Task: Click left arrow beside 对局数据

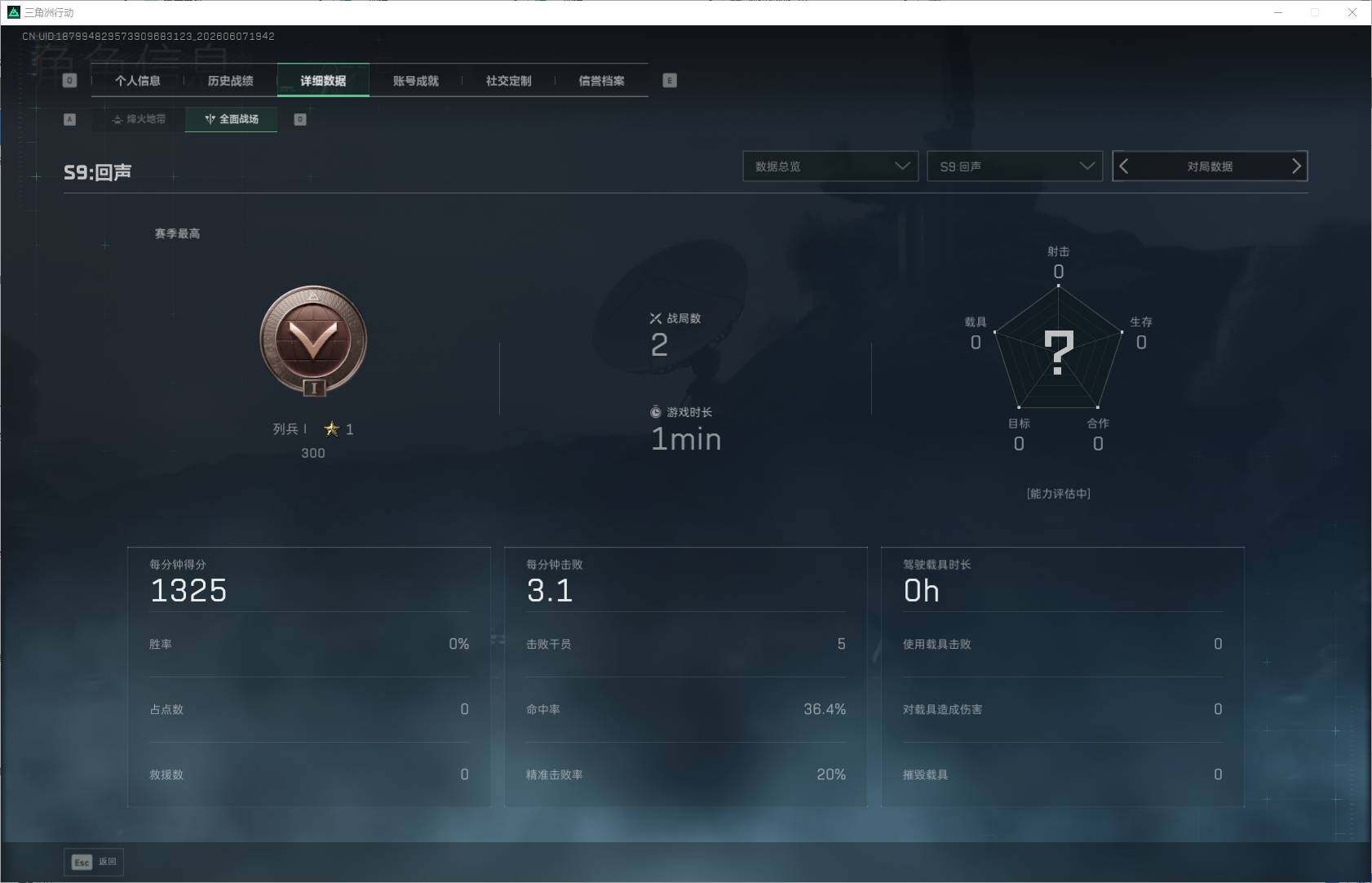Action: pos(1124,166)
